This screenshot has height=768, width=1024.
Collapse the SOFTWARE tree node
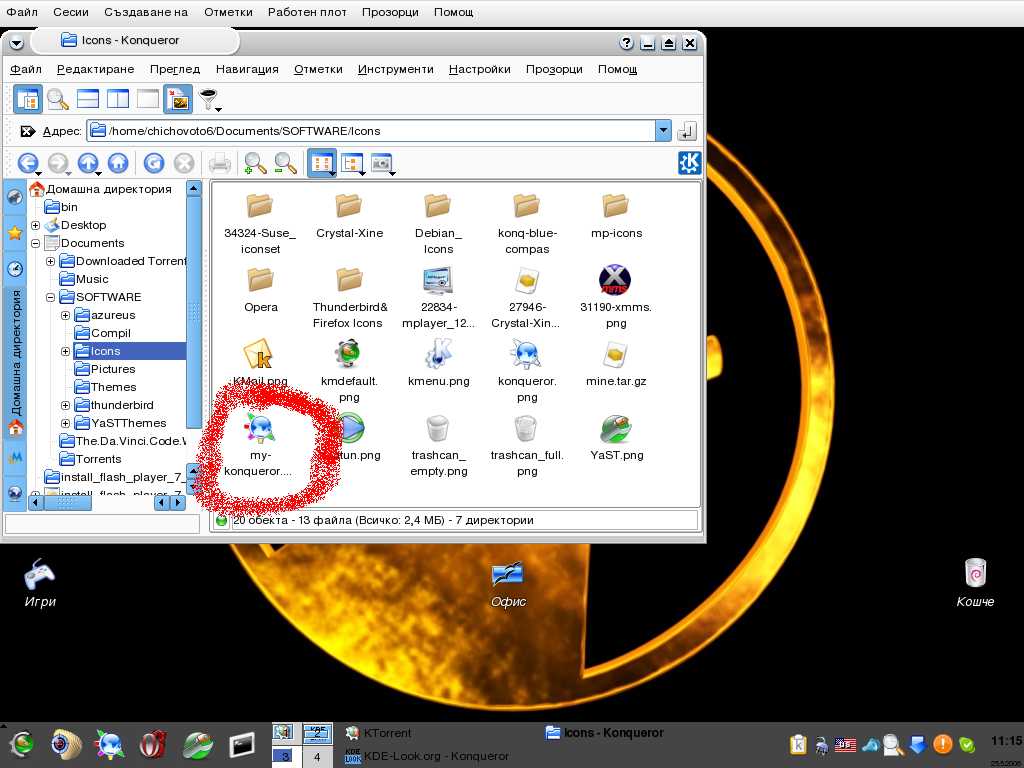point(50,297)
